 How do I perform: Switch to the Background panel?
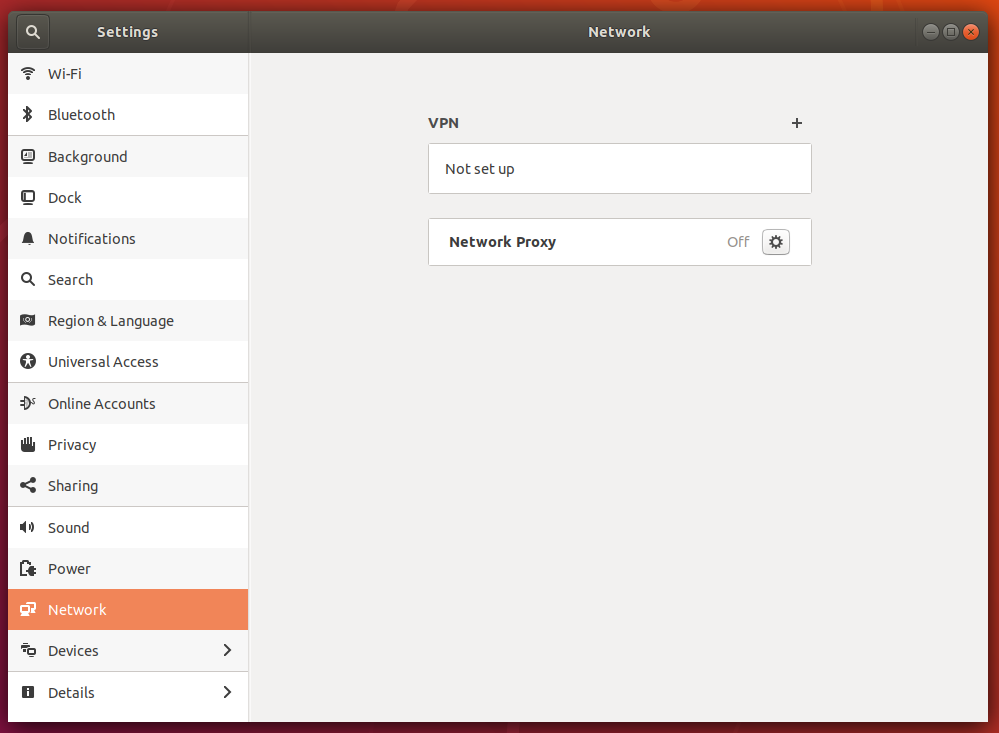(128, 157)
